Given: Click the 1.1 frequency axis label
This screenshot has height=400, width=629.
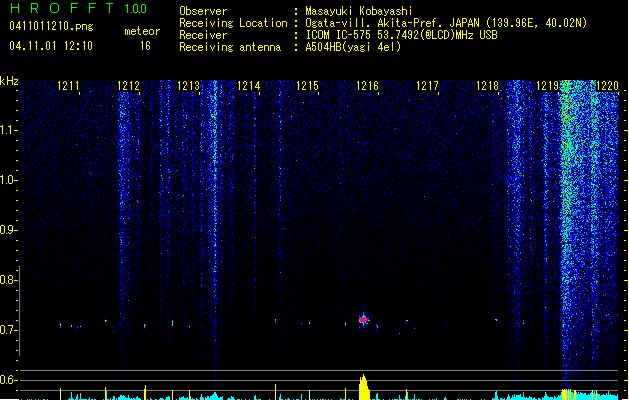Looking at the screenshot, I should (8, 130).
